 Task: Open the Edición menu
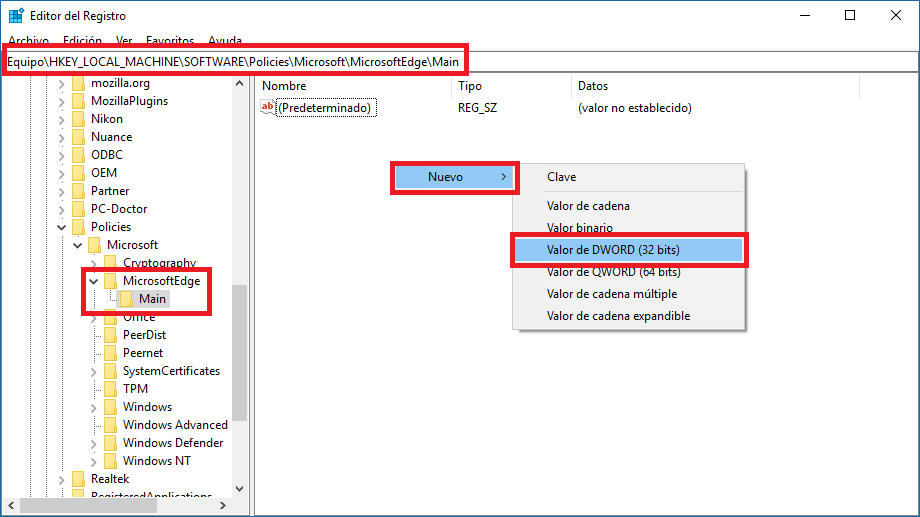click(x=82, y=40)
